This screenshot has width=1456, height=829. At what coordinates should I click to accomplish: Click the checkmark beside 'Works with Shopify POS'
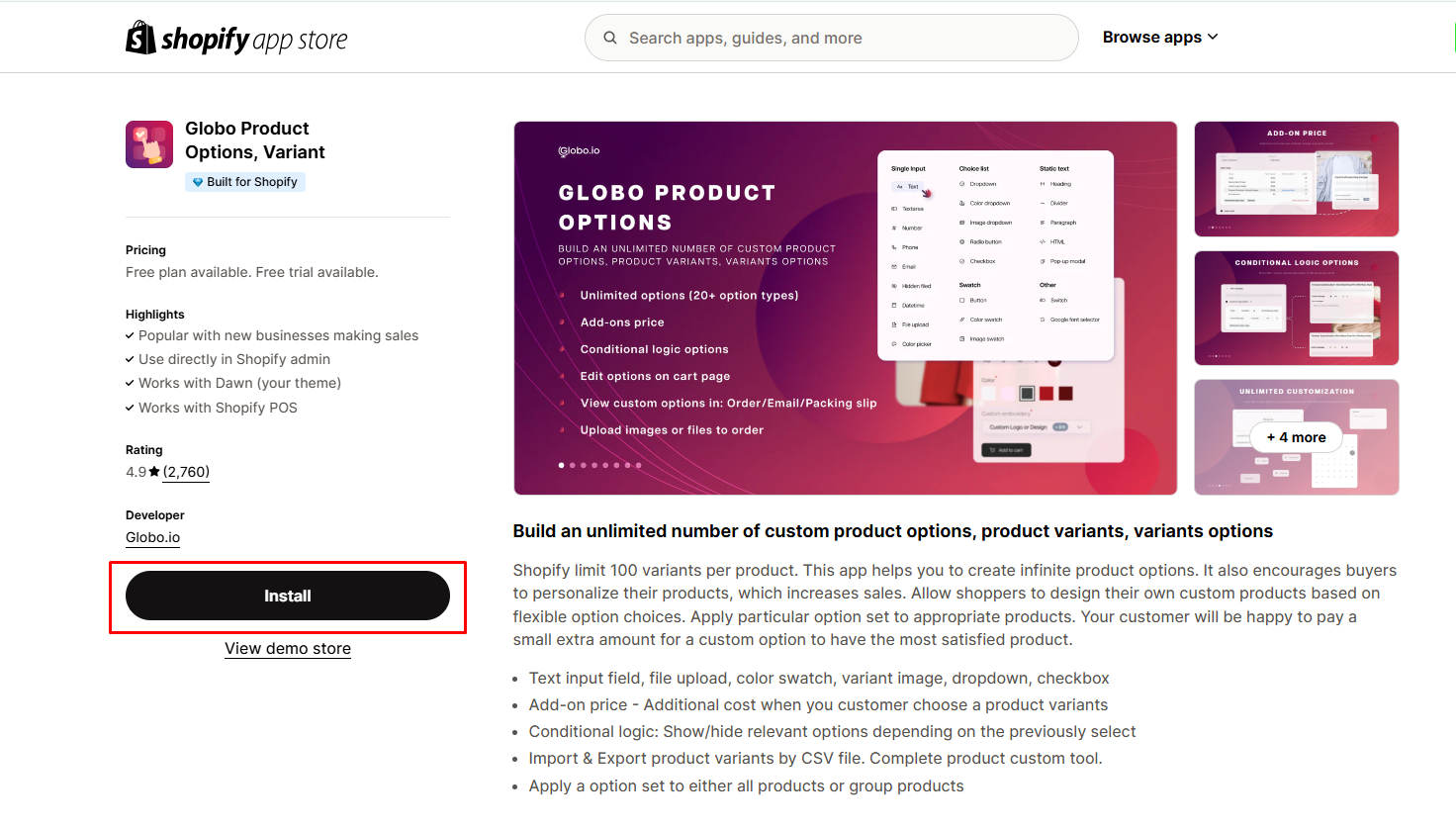(x=130, y=407)
